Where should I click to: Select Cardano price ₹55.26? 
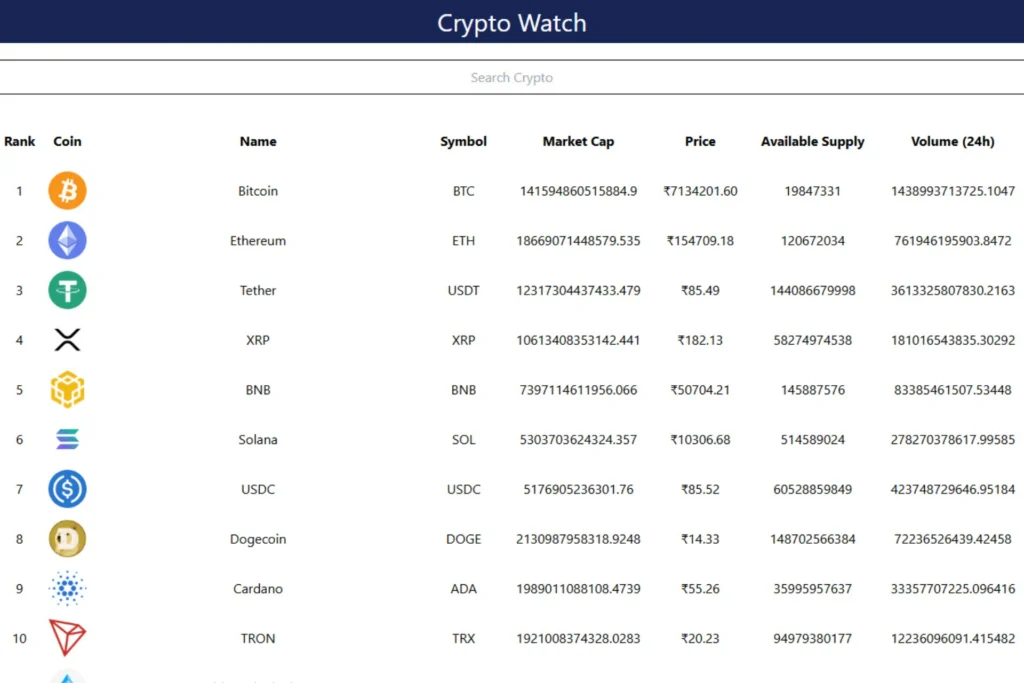[700, 588]
